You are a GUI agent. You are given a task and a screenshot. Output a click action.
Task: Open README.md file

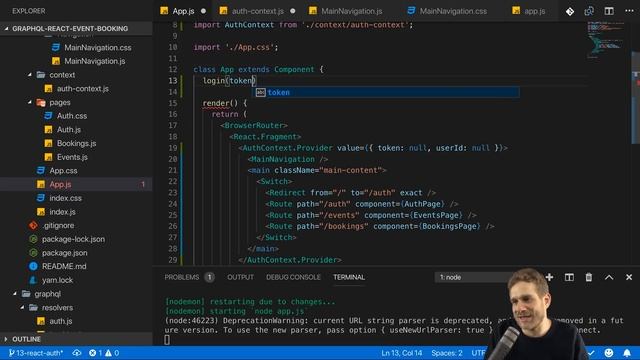coord(64,267)
